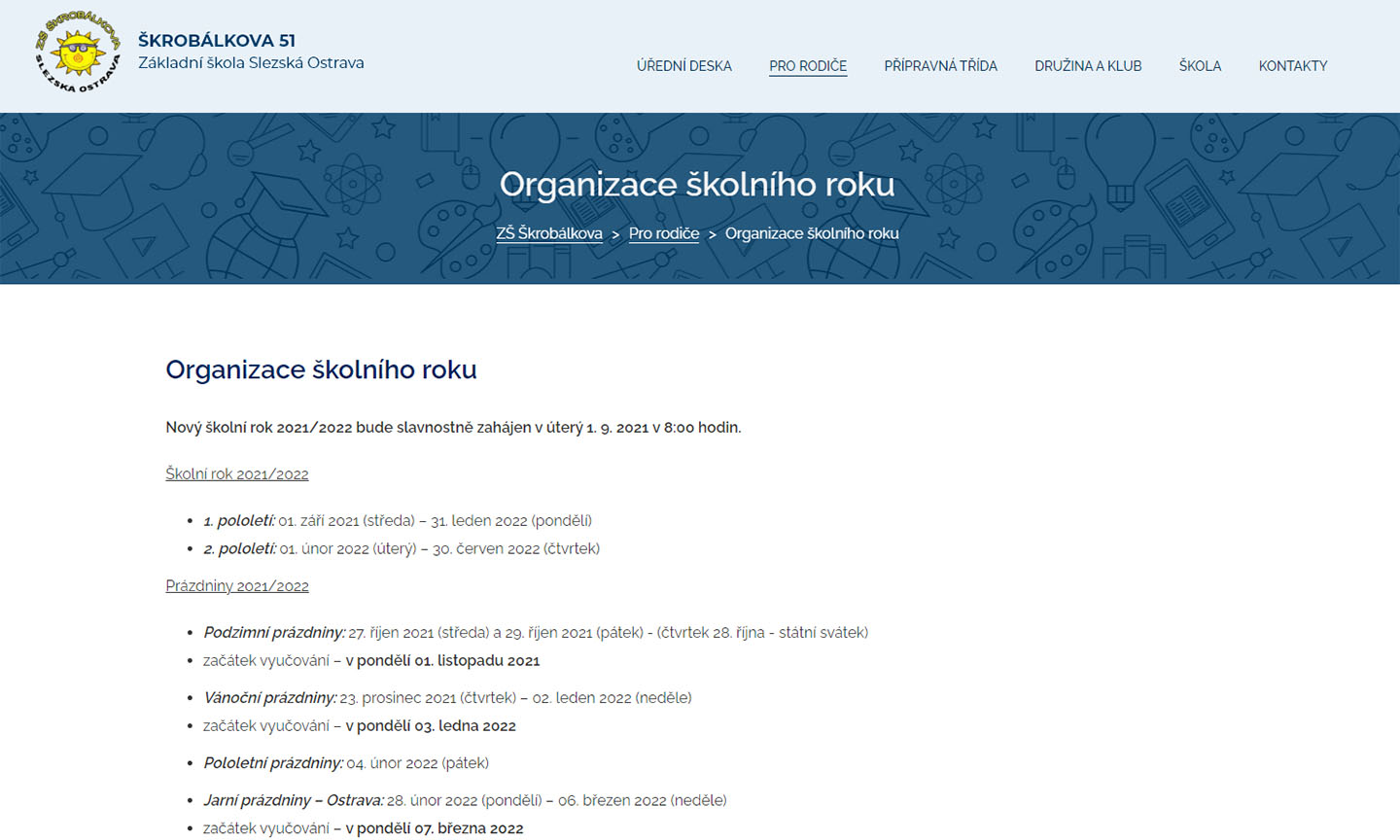Image resolution: width=1400 pixels, height=840 pixels.
Task: Follow the Pro rodiče breadcrumb link
Action: (664, 233)
